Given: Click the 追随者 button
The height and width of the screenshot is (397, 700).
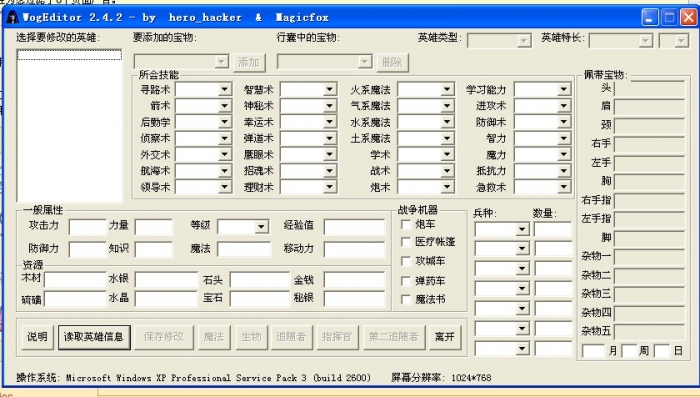Looking at the screenshot, I should [291, 337].
